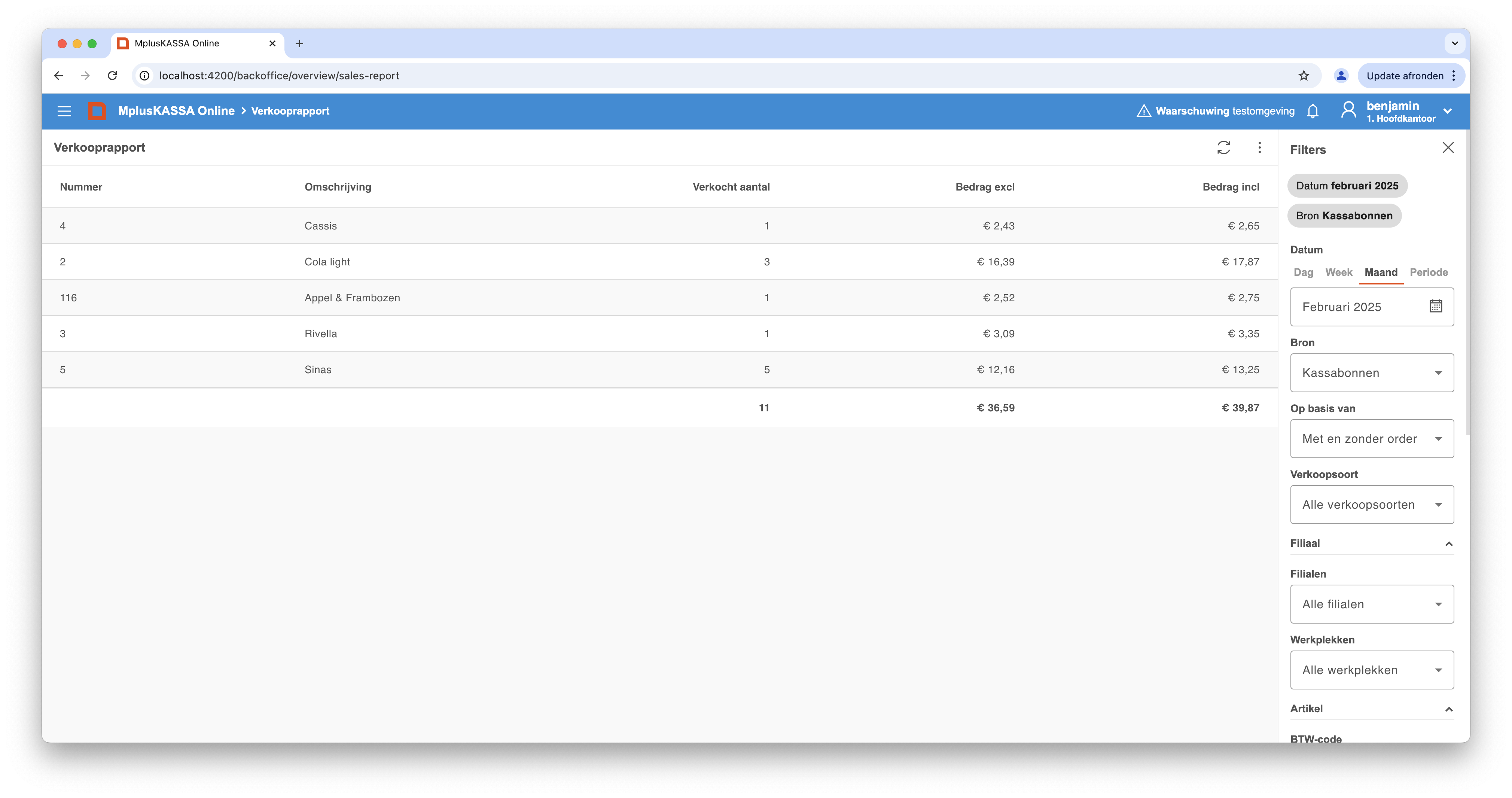Sort by Bedrag incl column header
Screen dimensions: 1512x798
click(x=1231, y=187)
